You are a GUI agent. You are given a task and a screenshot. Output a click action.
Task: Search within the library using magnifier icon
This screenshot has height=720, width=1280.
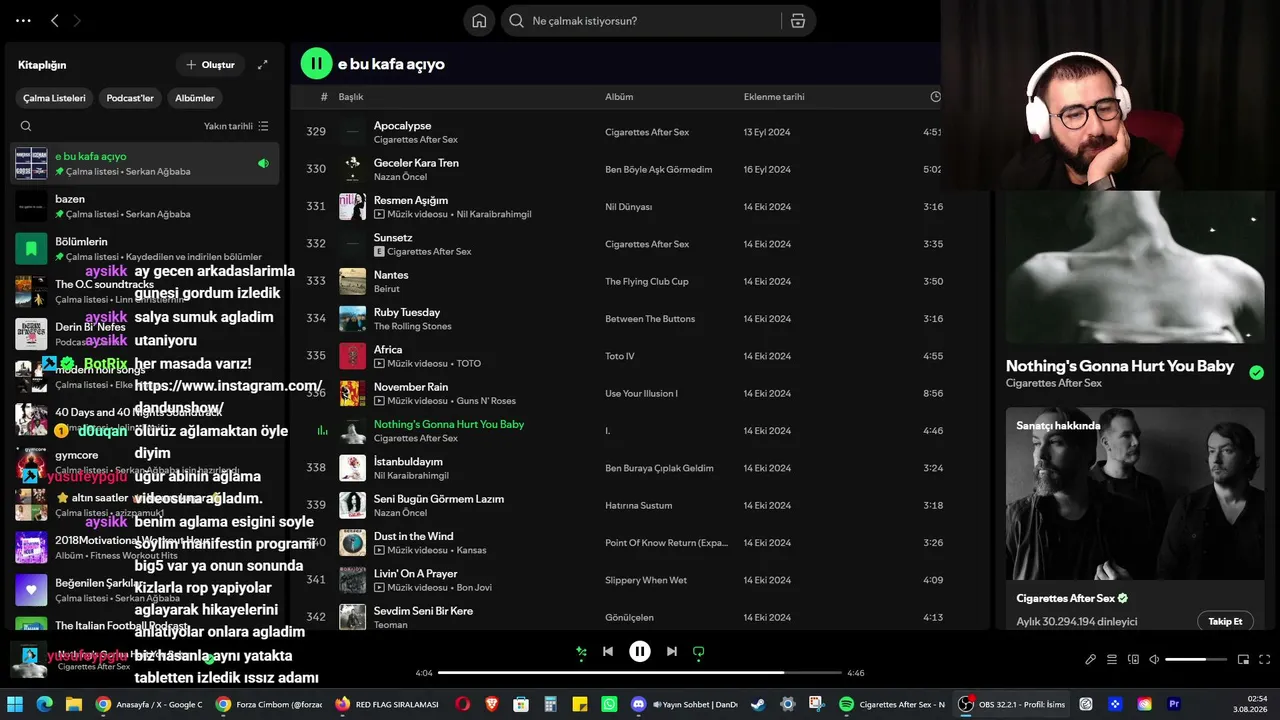[x=26, y=126]
